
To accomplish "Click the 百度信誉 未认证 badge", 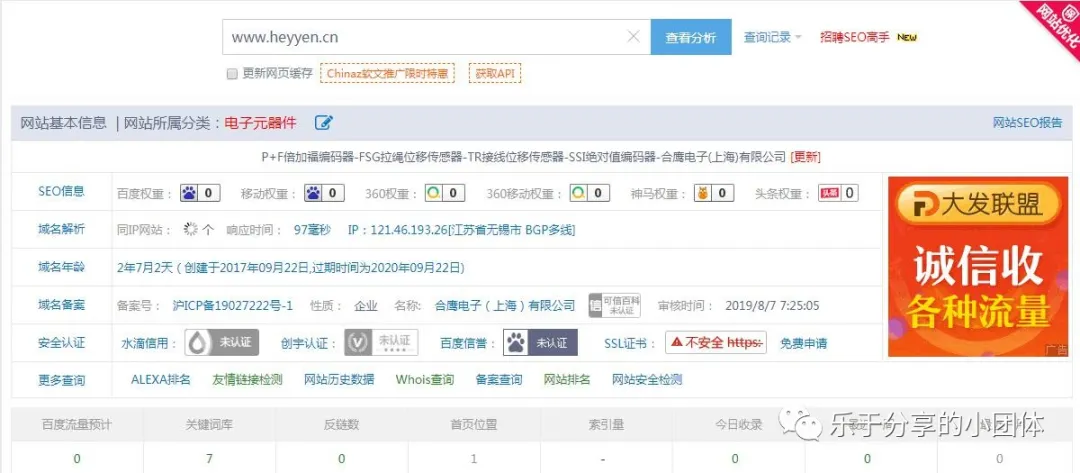I will point(541,342).
